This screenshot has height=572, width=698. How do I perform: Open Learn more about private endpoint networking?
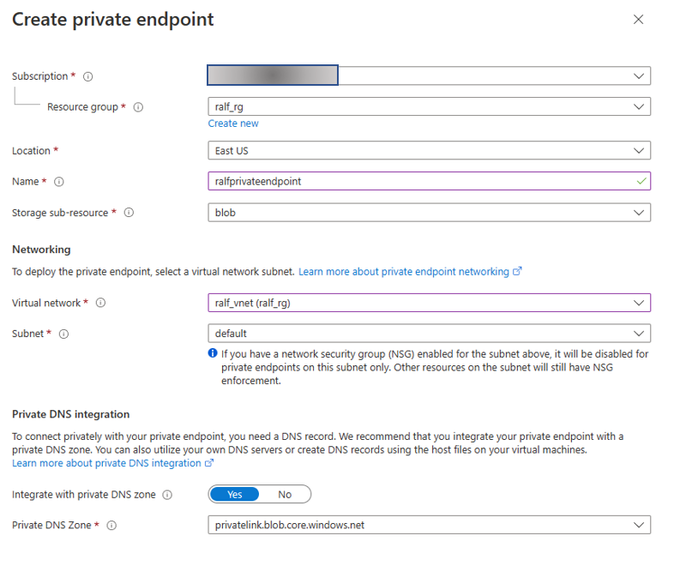[x=405, y=271]
